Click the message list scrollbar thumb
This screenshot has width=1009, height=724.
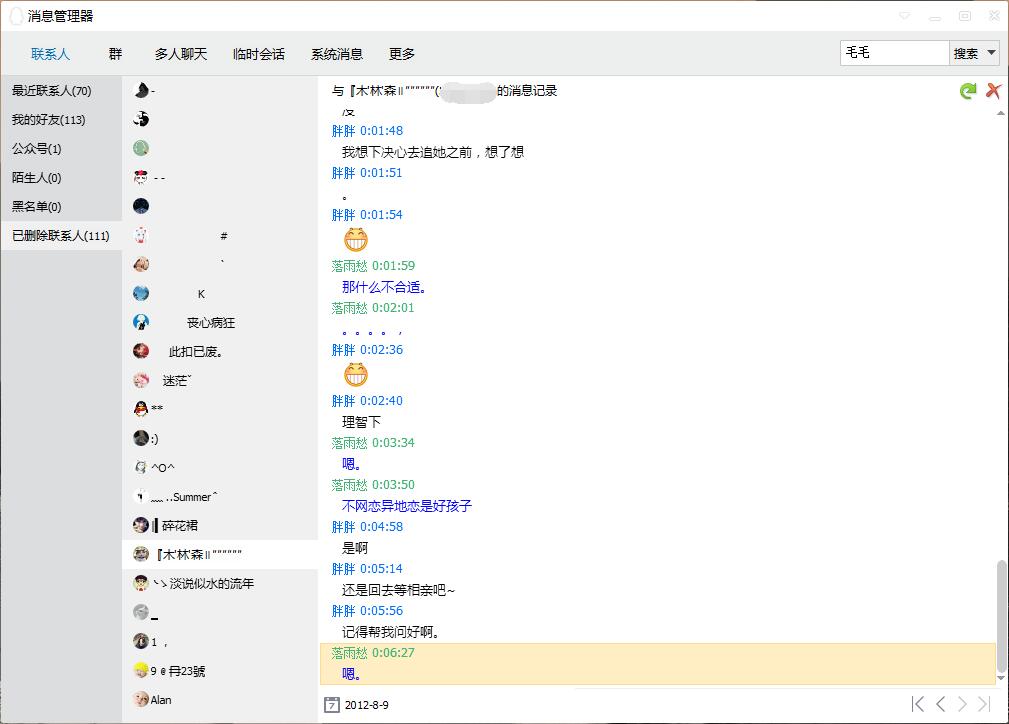coord(1001,615)
